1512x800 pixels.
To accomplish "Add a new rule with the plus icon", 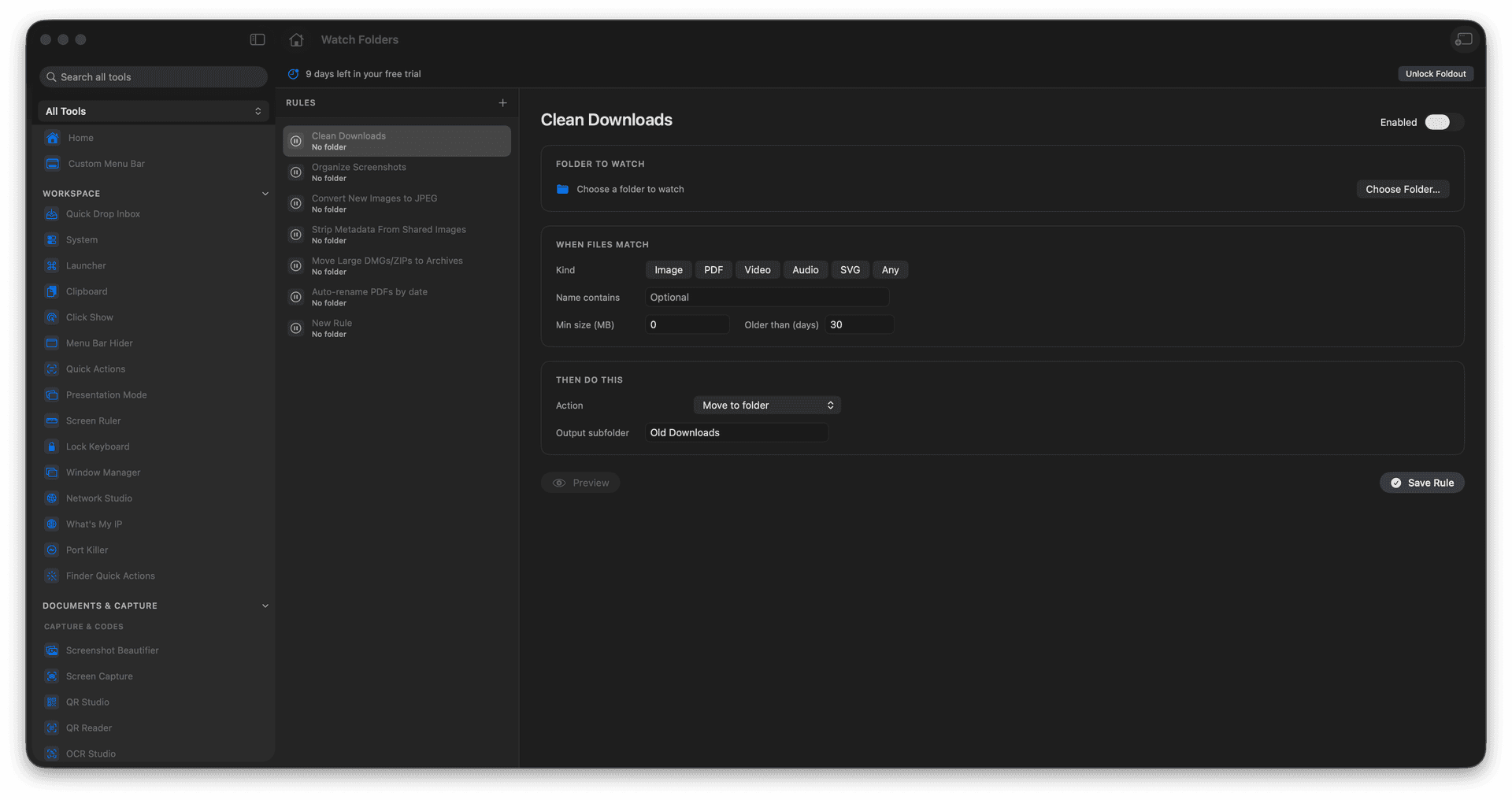I will tap(502, 103).
